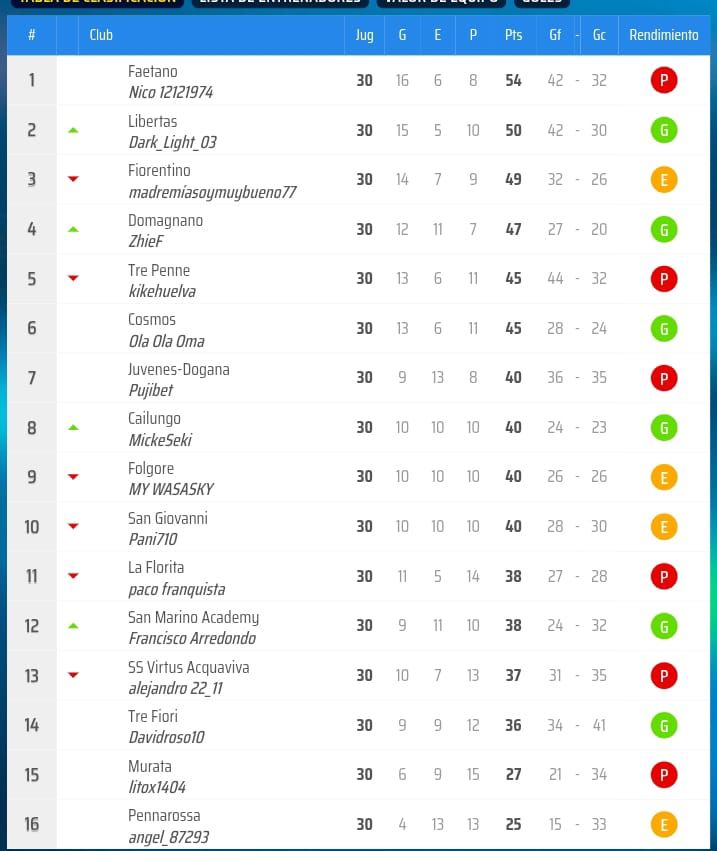The height and width of the screenshot is (851, 717).
Task: Click Fiorentino's orange E performance badge
Action: point(663,180)
